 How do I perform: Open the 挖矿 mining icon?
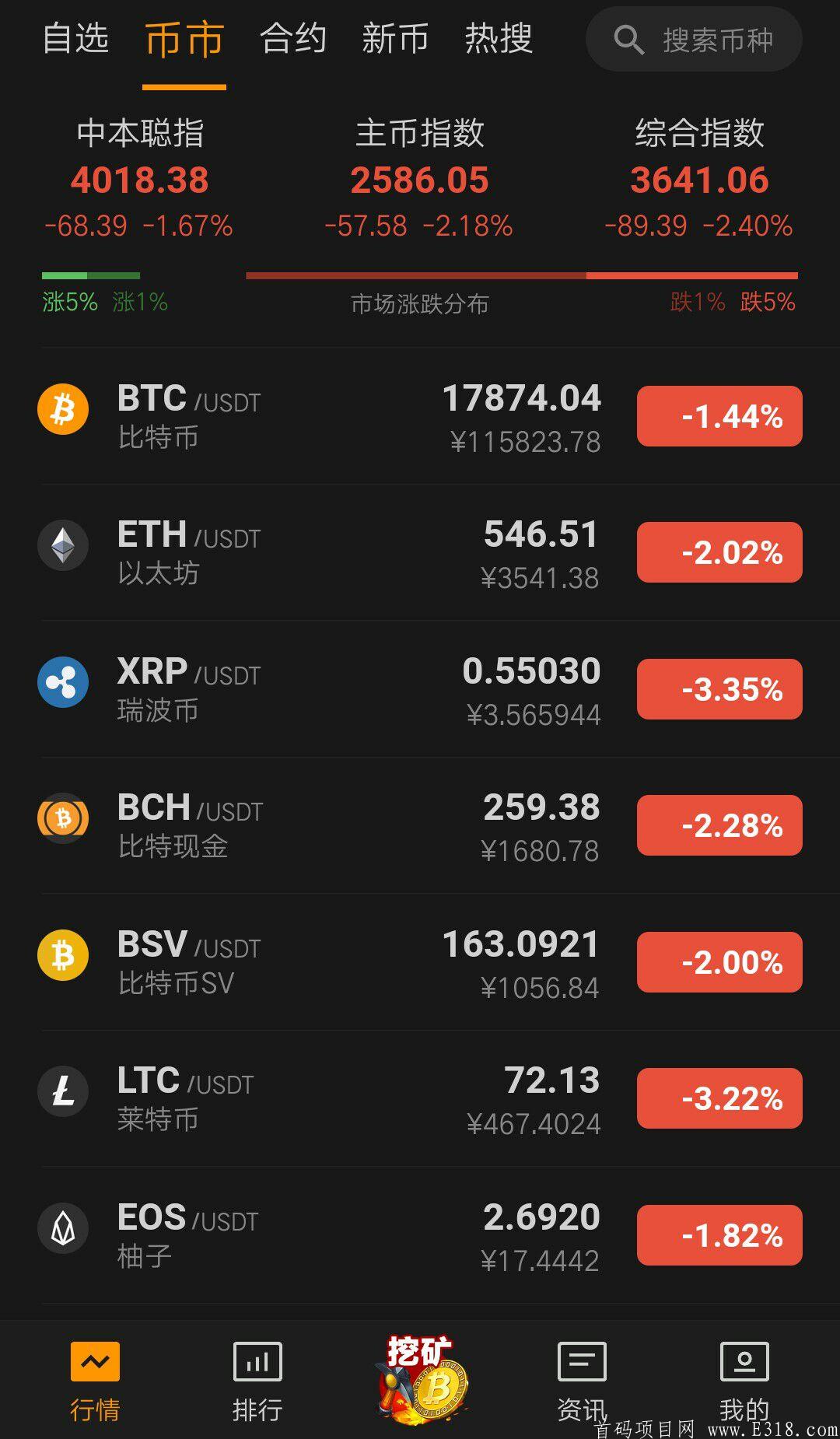[x=422, y=1380]
